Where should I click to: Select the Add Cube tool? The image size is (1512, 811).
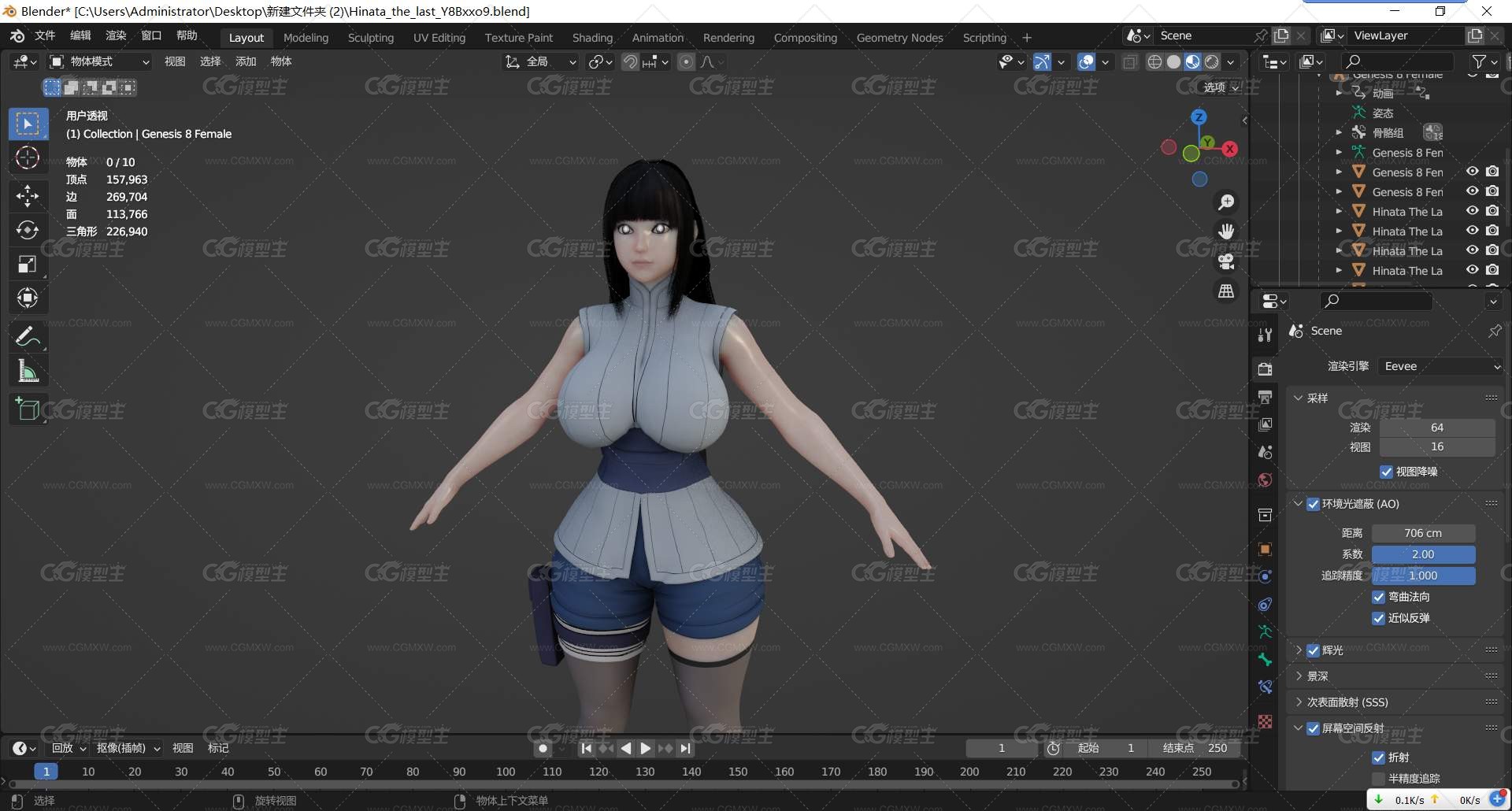pos(28,409)
